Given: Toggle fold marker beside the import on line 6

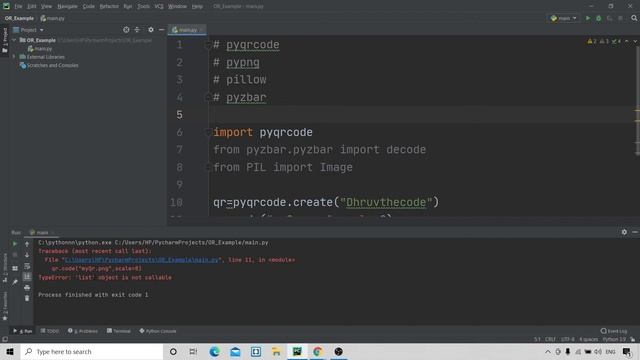Looking at the screenshot, I should coord(207,132).
